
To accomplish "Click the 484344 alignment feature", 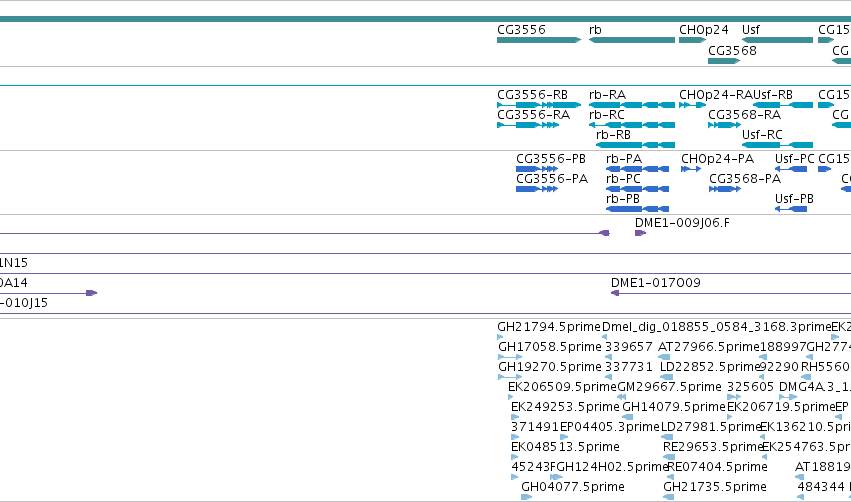I will pyautogui.click(x=801, y=497).
